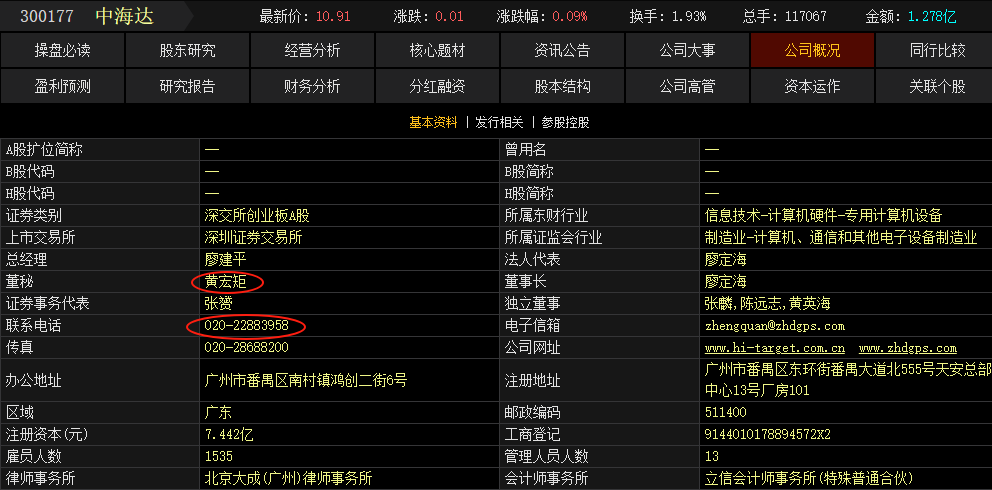Click postal code 511400

click(x=726, y=413)
